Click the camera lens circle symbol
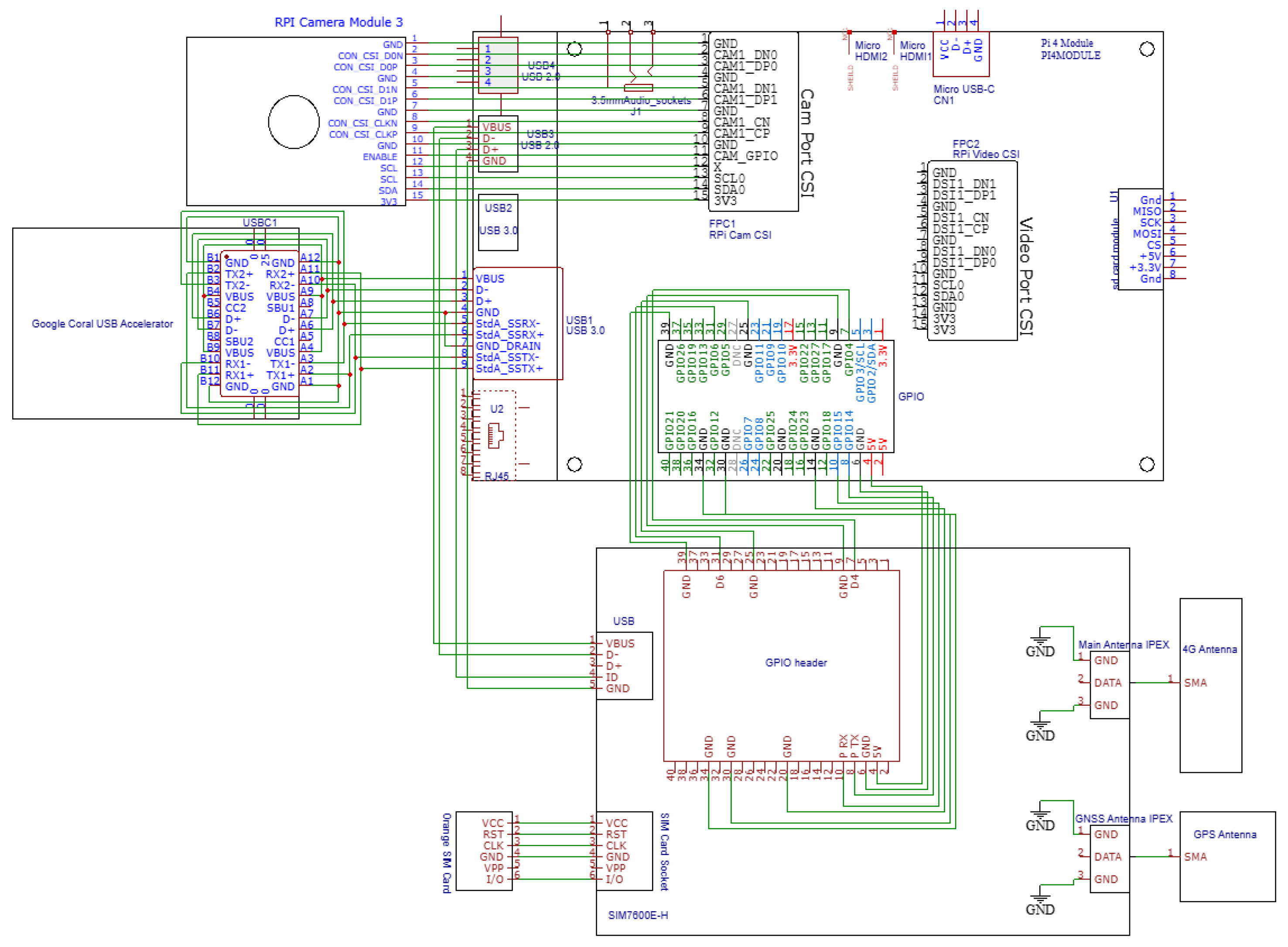The height and width of the screenshot is (947, 1288). (x=294, y=122)
